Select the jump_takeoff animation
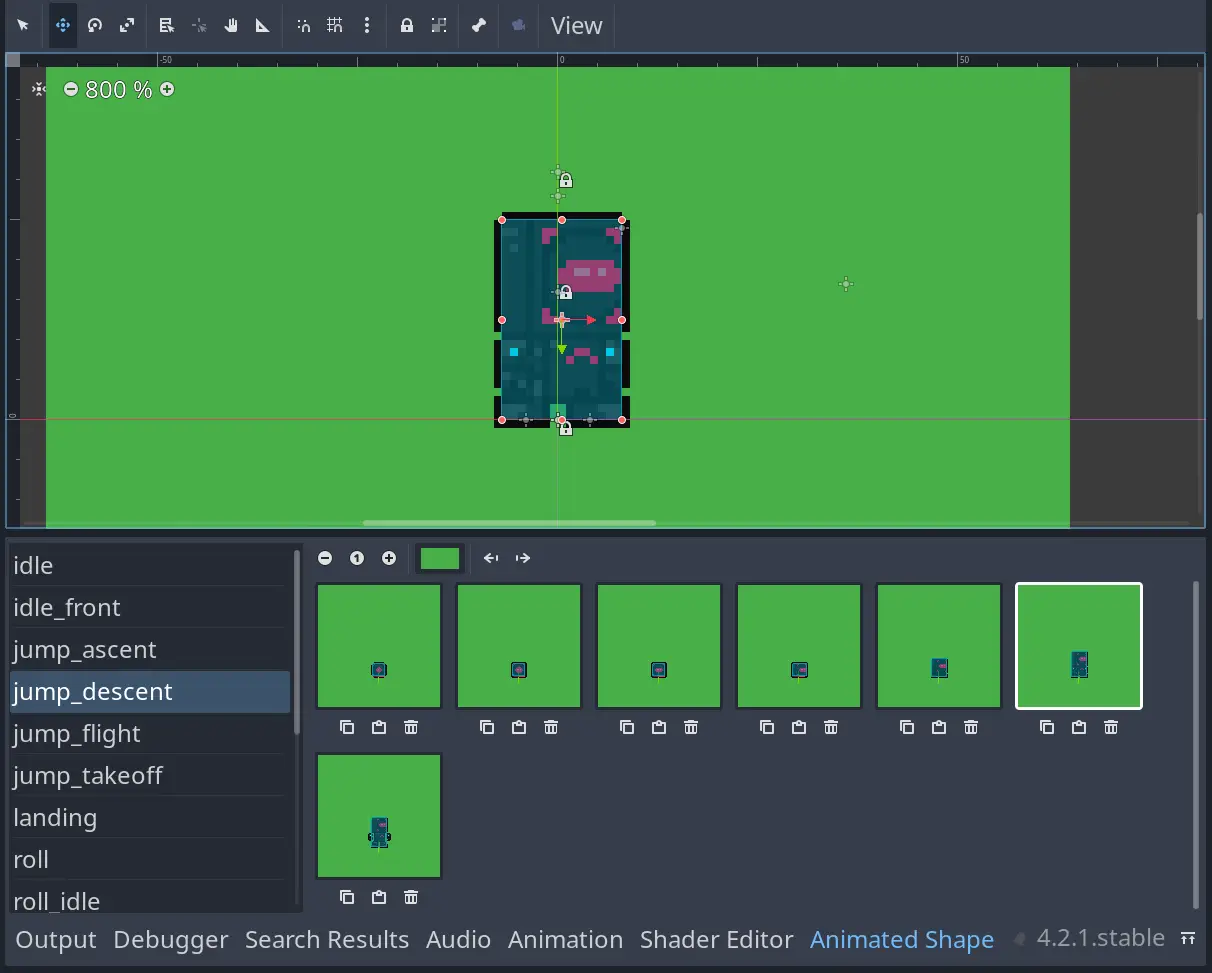 click(150, 775)
